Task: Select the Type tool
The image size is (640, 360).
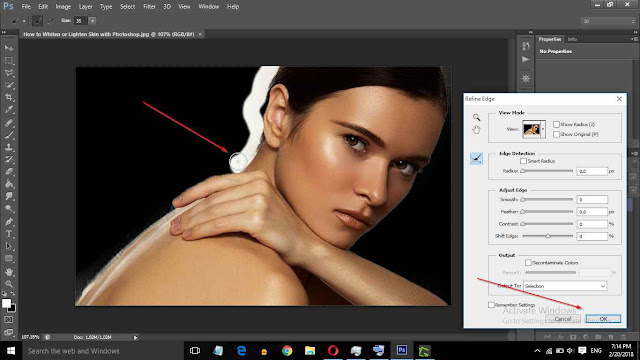Action: [9, 234]
